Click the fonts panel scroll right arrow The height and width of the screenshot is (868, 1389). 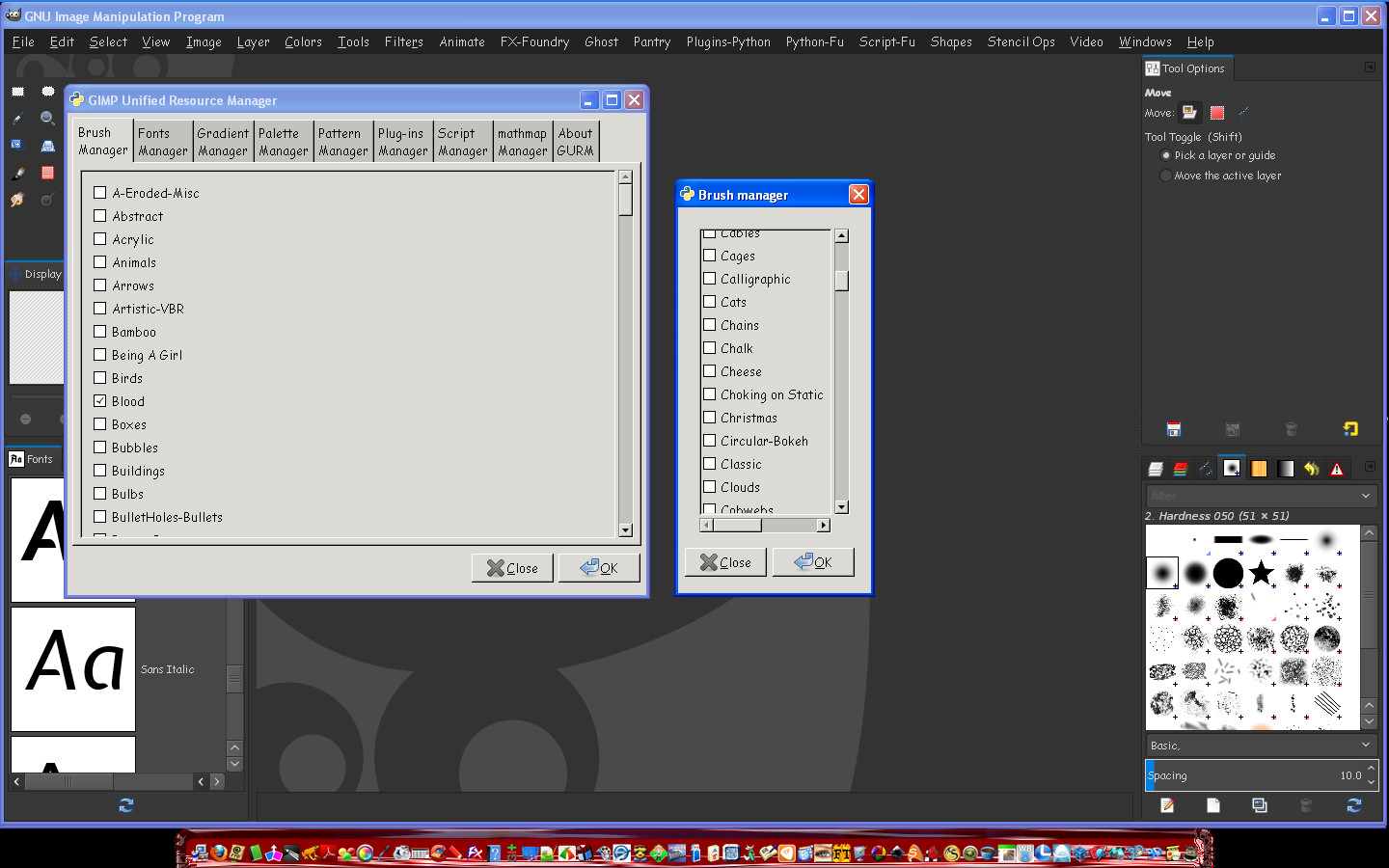[x=217, y=782]
